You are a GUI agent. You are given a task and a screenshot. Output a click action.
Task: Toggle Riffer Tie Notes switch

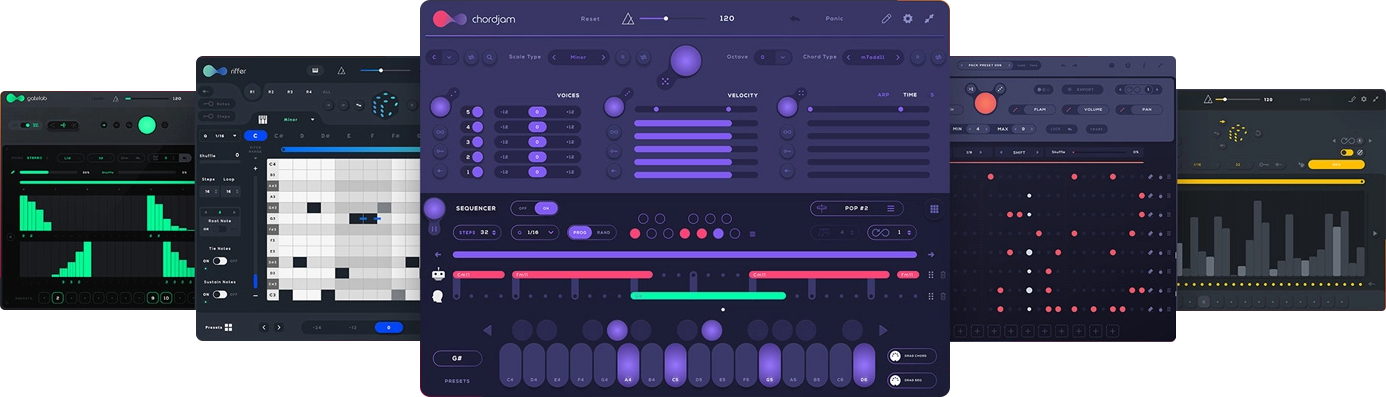(219, 261)
